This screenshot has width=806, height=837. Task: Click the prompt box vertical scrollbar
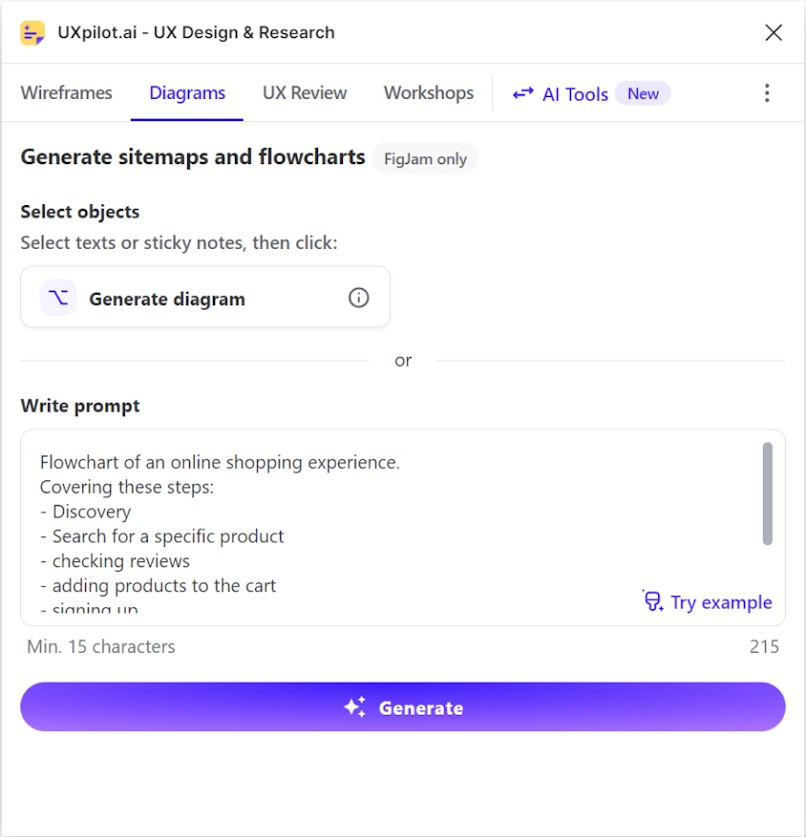[x=767, y=494]
